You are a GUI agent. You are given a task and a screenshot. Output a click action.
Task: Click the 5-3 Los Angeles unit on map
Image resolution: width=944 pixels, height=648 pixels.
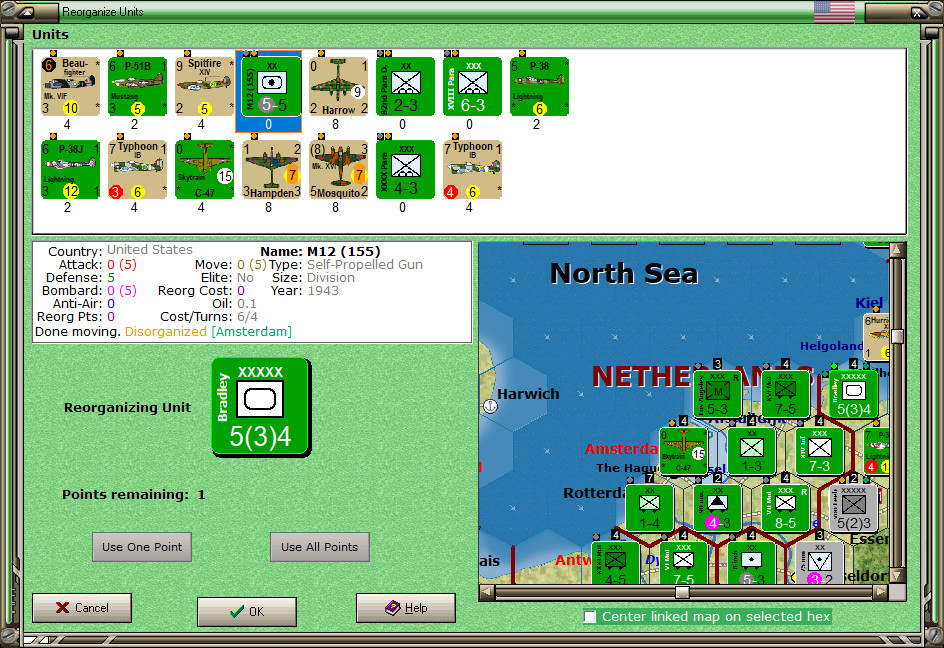tap(718, 394)
